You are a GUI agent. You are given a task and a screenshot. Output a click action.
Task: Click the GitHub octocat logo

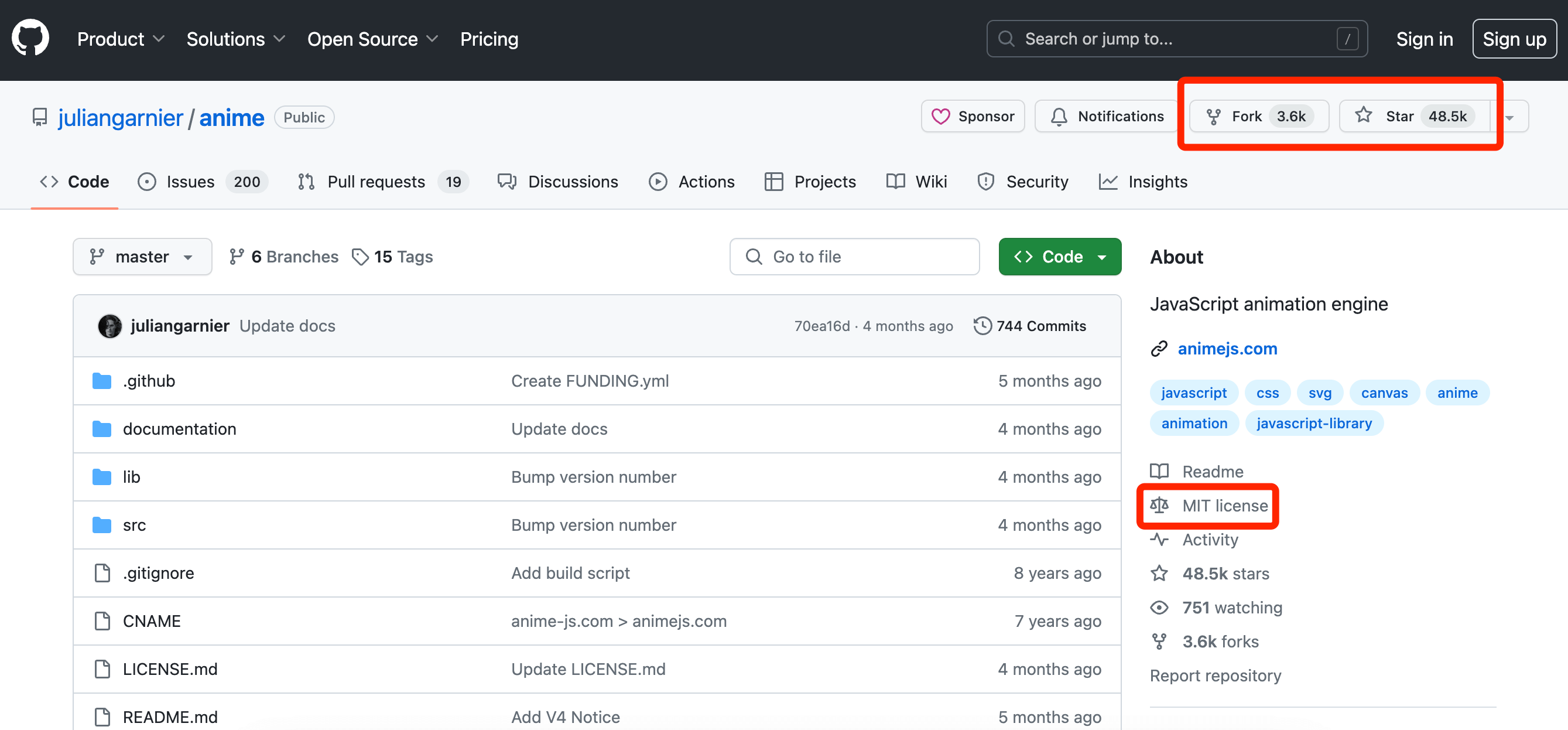[30, 37]
